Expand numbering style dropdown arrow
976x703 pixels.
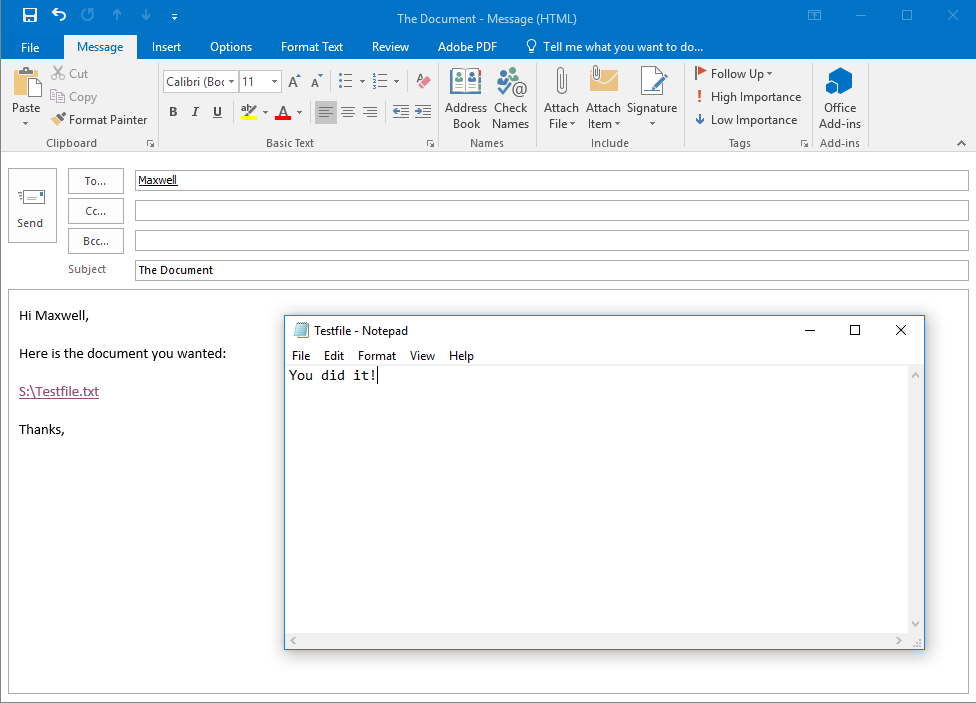point(396,82)
